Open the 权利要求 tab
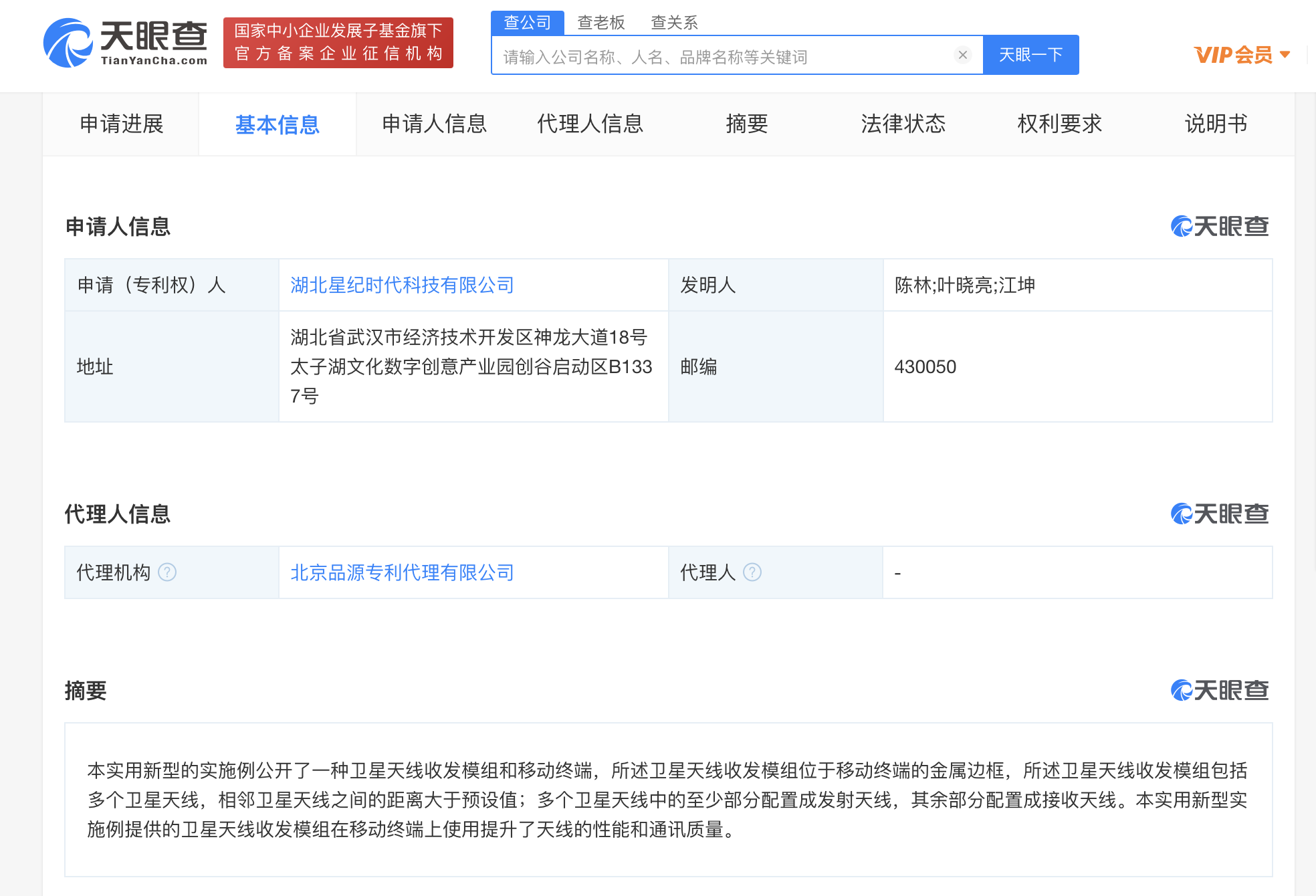The image size is (1316, 896). [x=1059, y=124]
